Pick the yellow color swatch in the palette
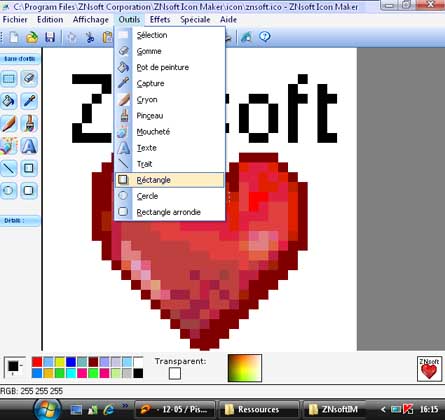 click(60, 362)
